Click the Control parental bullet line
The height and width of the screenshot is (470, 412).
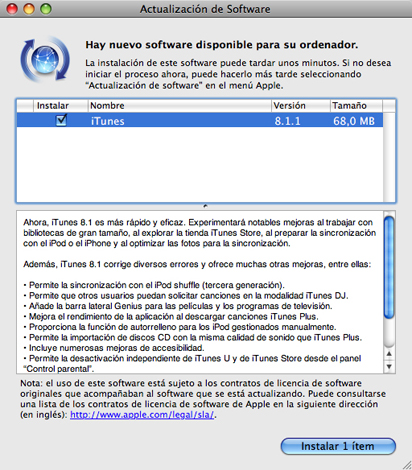coord(192,364)
